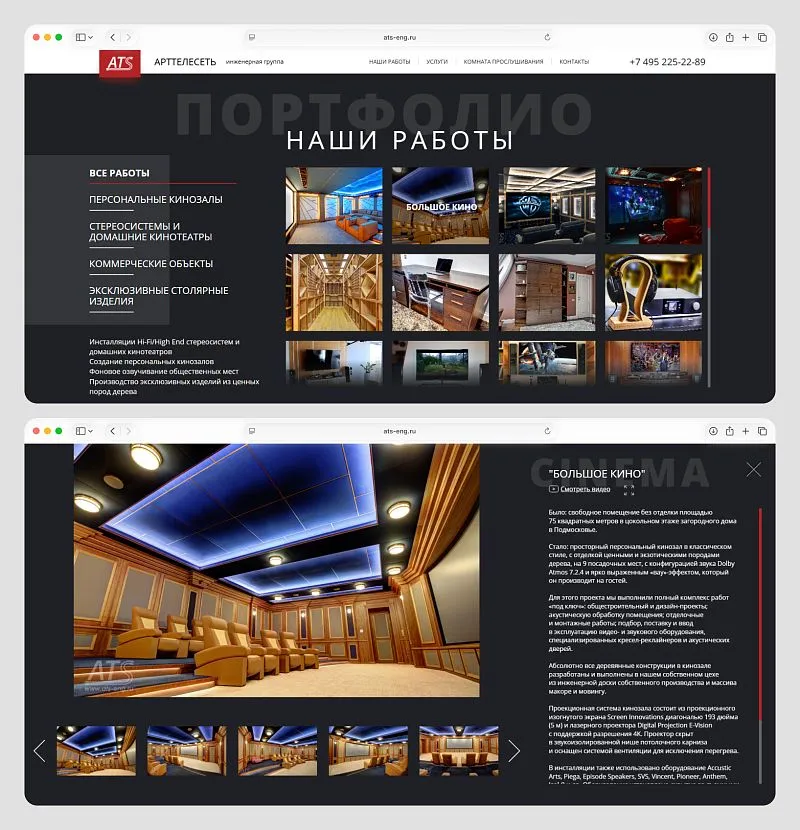
Task: Open downloads icon in bottom browser window
Action: pos(713,431)
